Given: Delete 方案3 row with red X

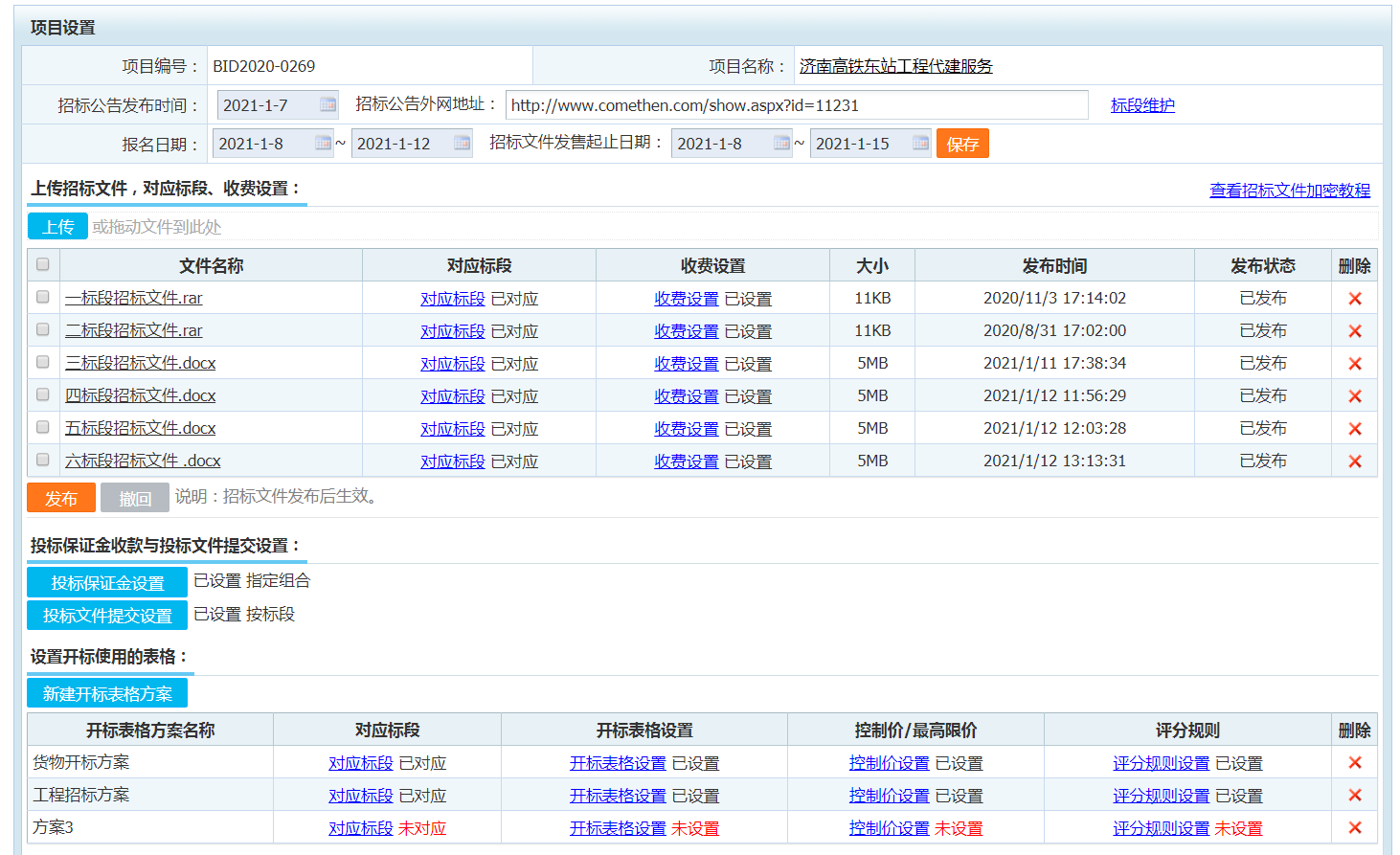Looking at the screenshot, I should 1355,827.
